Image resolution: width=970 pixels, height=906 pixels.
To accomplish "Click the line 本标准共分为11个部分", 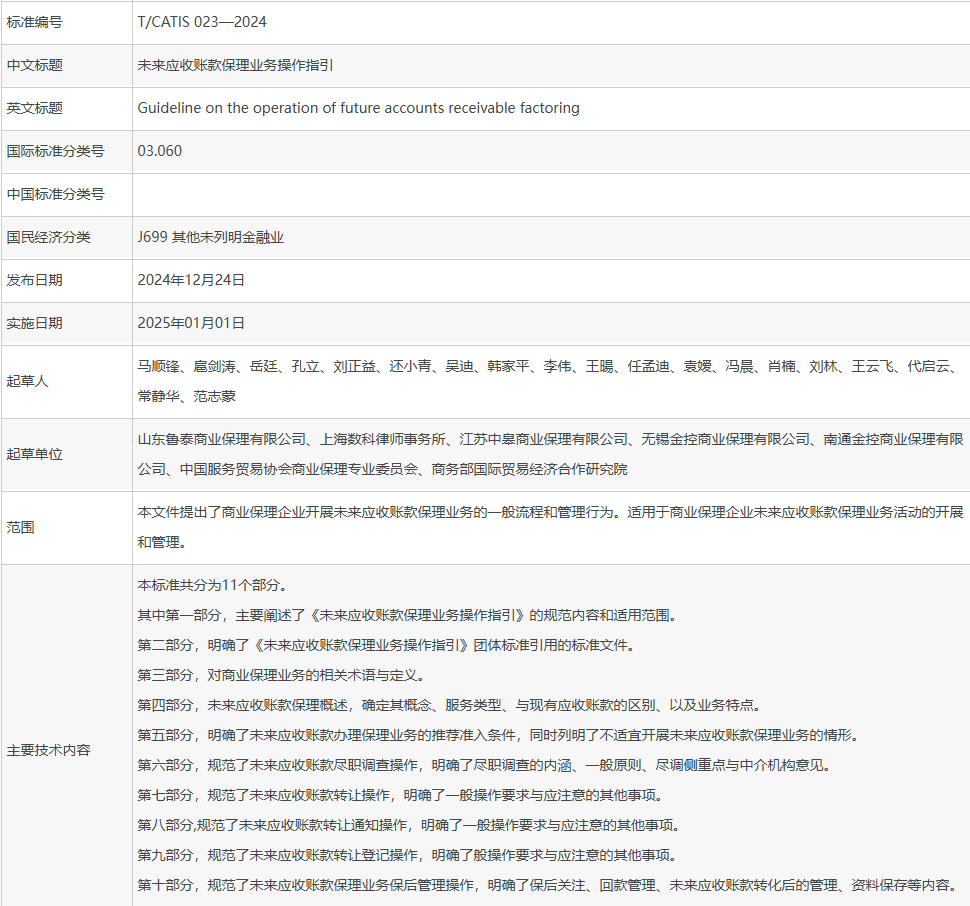I will pyautogui.click(x=212, y=585).
